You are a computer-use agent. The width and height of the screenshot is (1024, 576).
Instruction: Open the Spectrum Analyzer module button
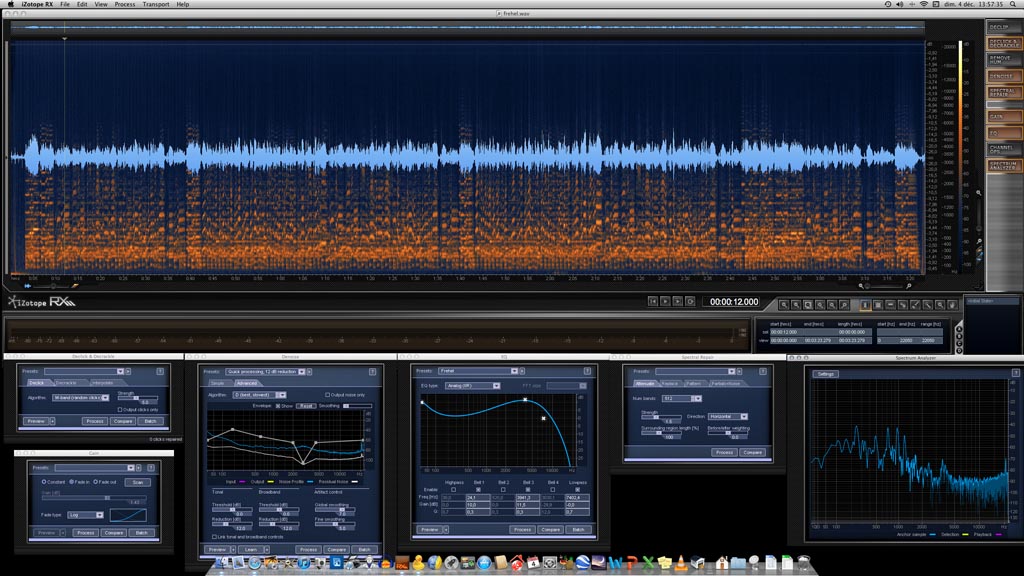[1004, 165]
